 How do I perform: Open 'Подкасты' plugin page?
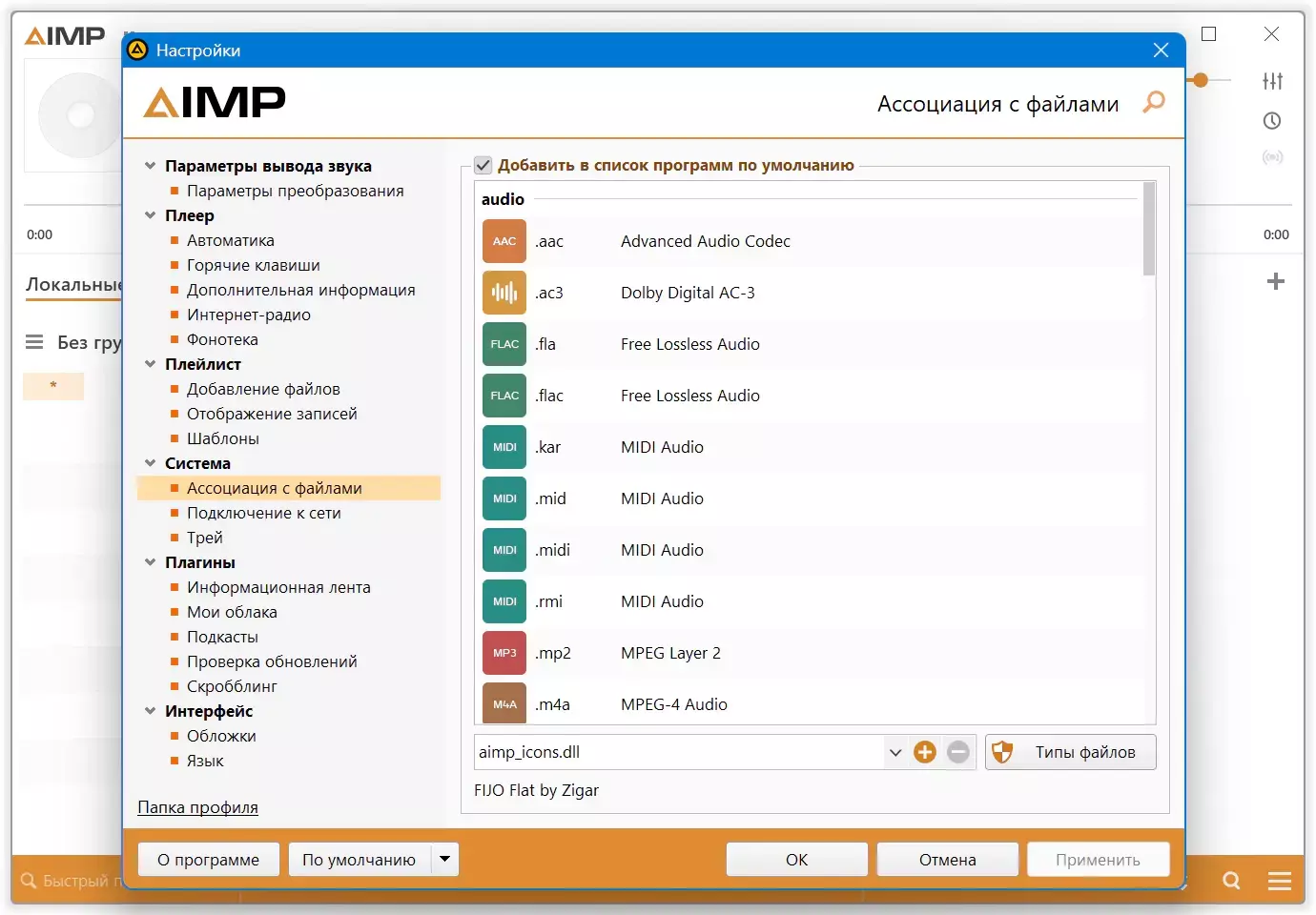coord(222,637)
